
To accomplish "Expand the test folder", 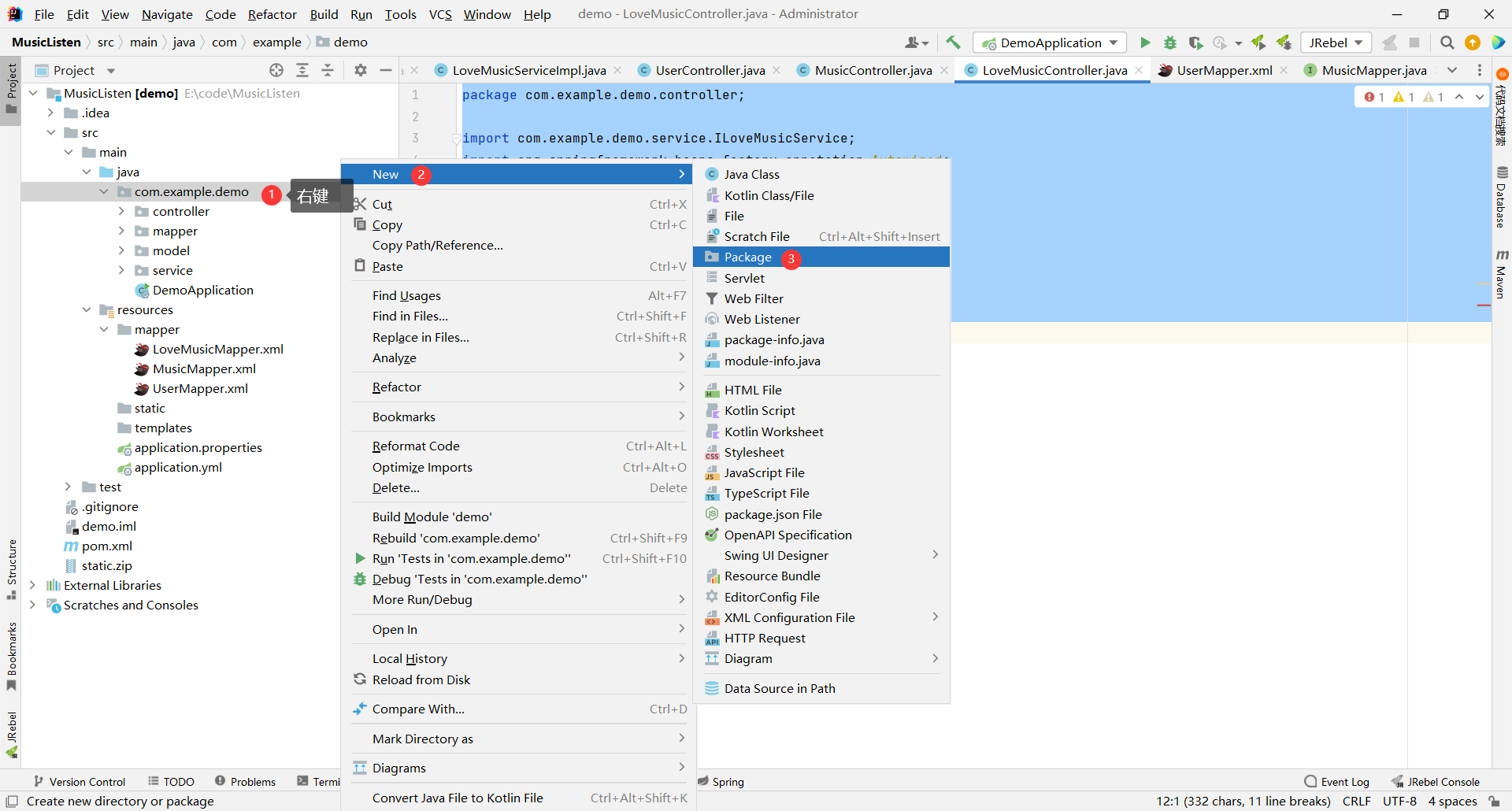I will (x=69, y=487).
